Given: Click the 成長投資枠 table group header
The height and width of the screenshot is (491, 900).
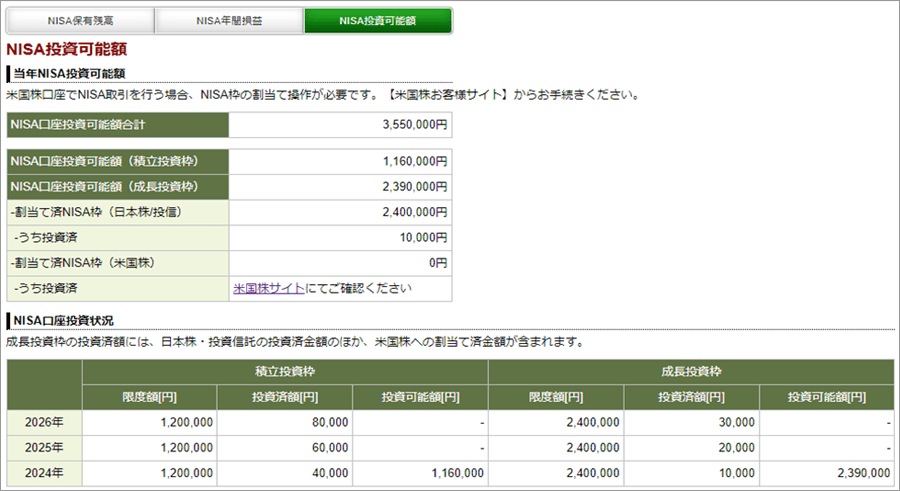Looking at the screenshot, I should 691,372.
